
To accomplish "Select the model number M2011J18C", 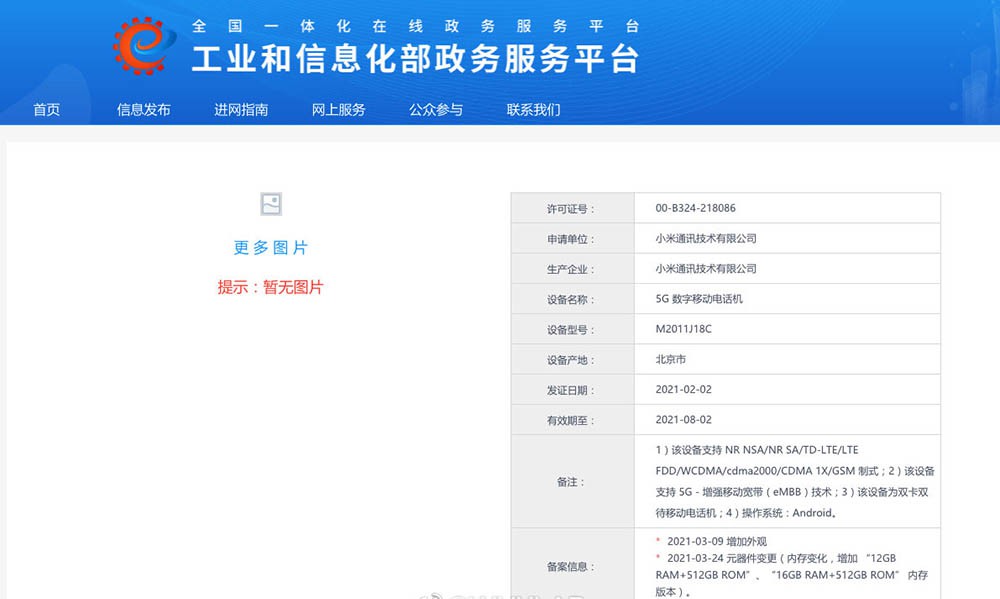I will [x=684, y=329].
